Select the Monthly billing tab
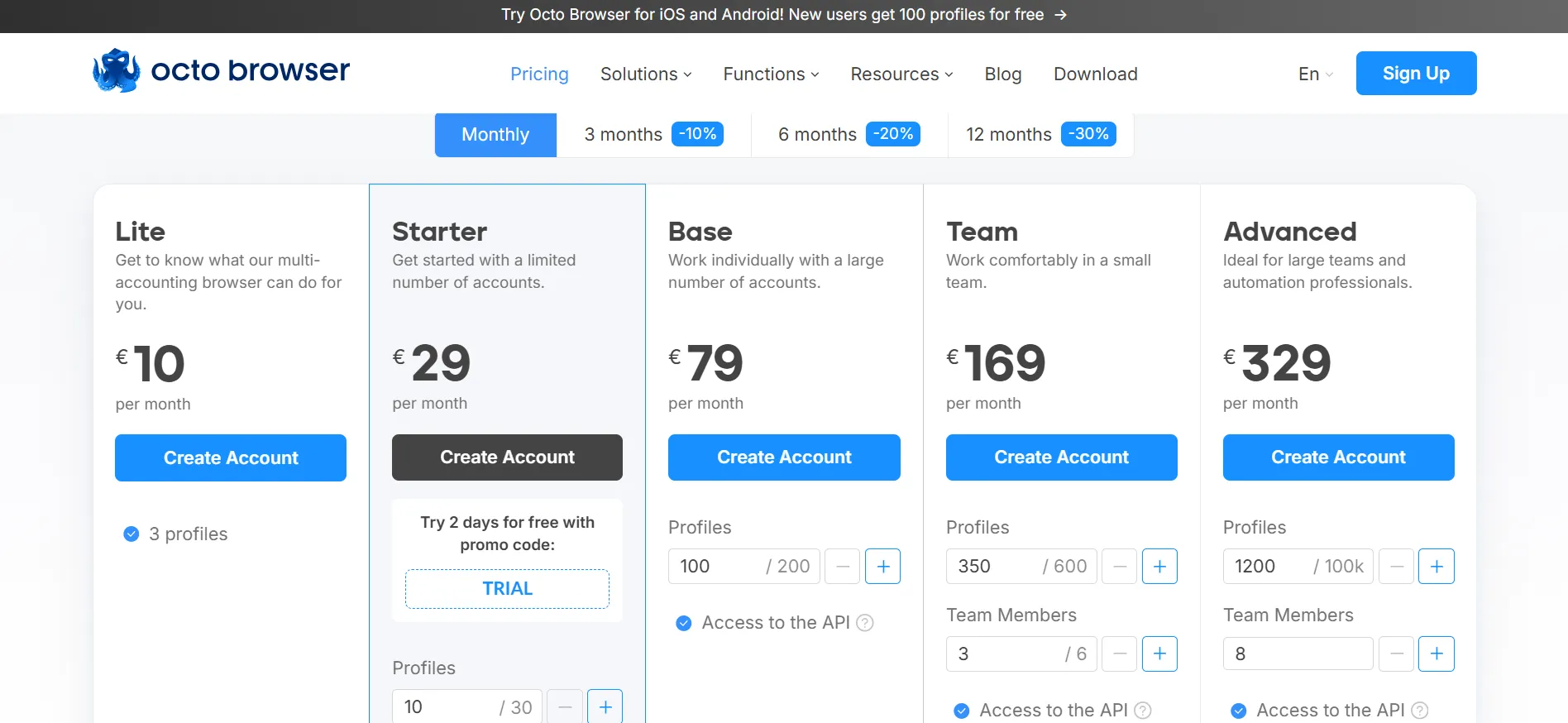The image size is (1568, 723). tap(495, 135)
